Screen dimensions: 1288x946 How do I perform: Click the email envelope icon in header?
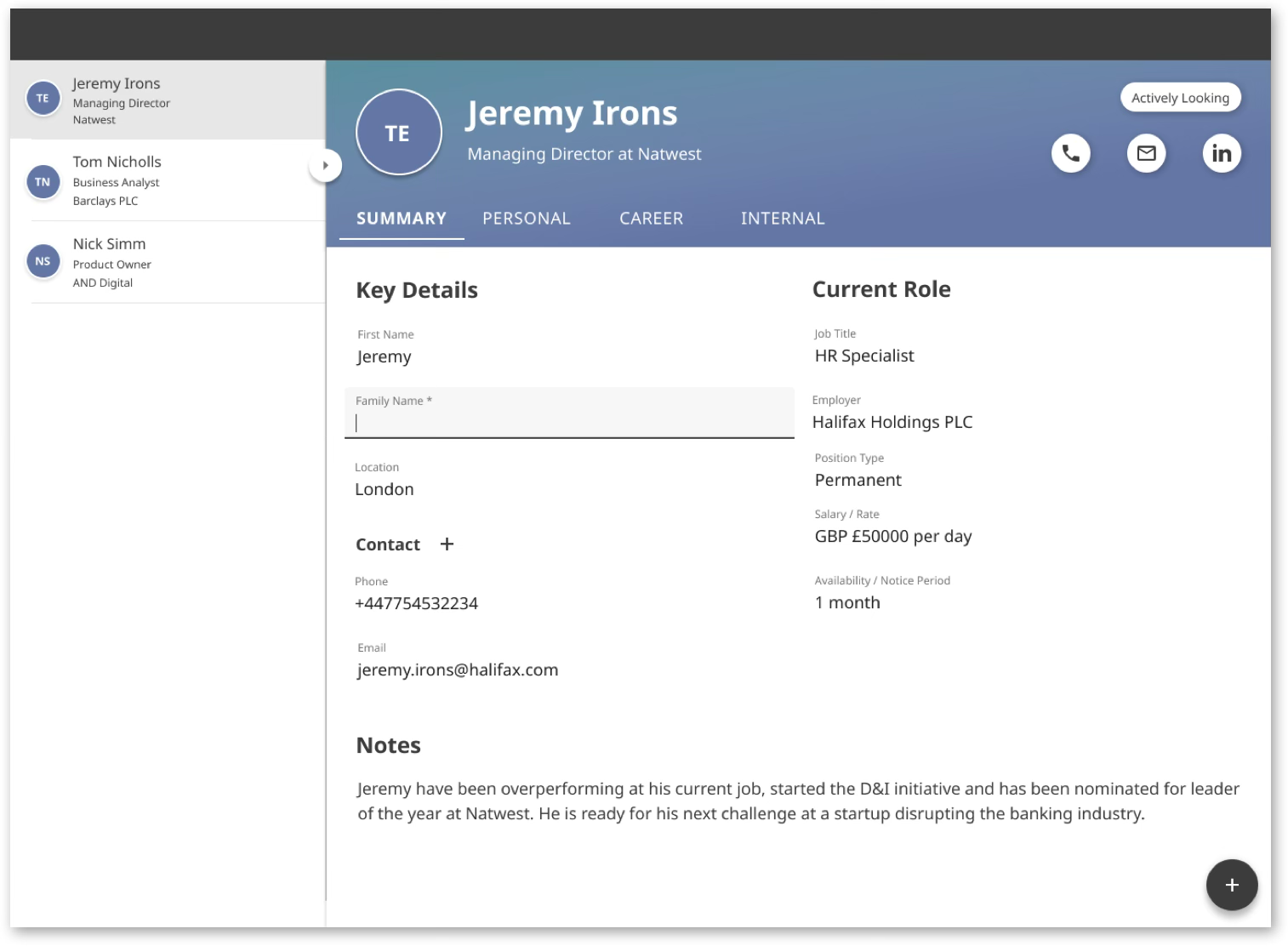[1147, 153]
